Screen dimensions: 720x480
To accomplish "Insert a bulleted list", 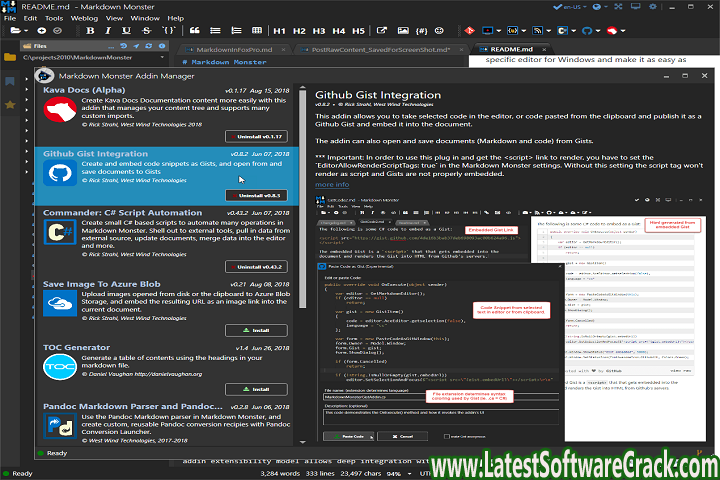I will tap(215, 31).
